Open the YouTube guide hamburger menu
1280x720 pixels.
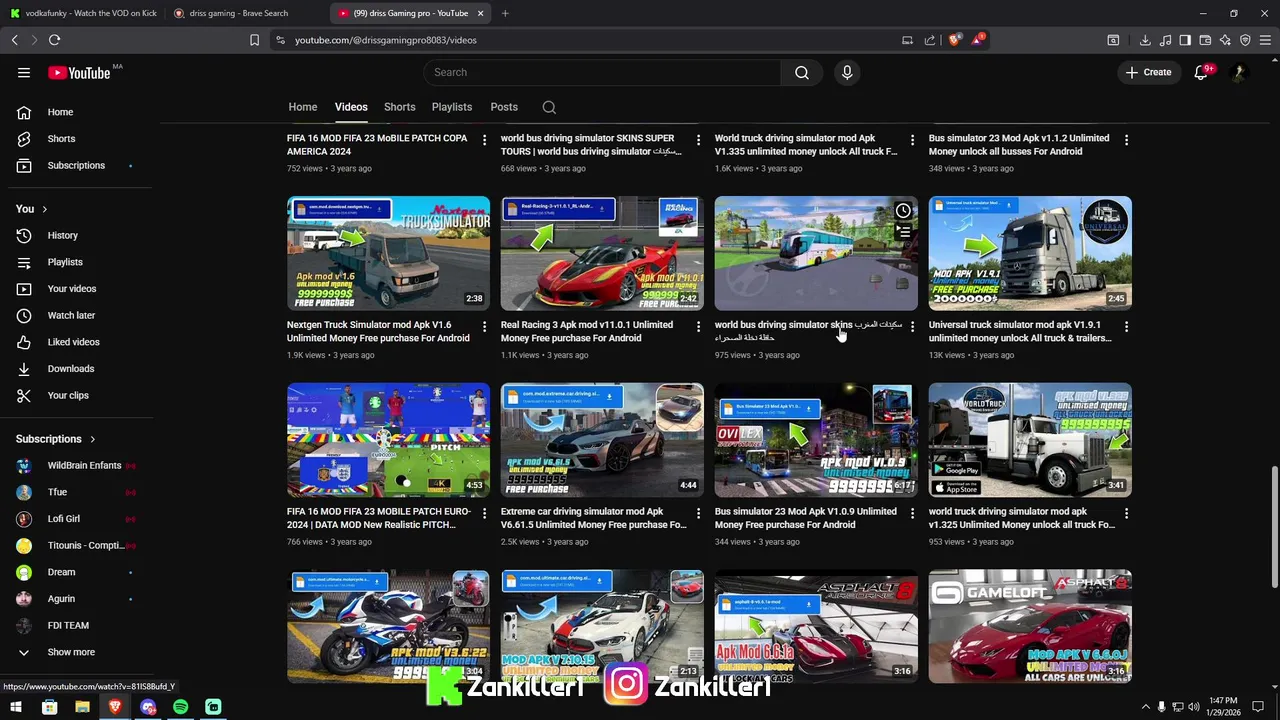(x=24, y=72)
